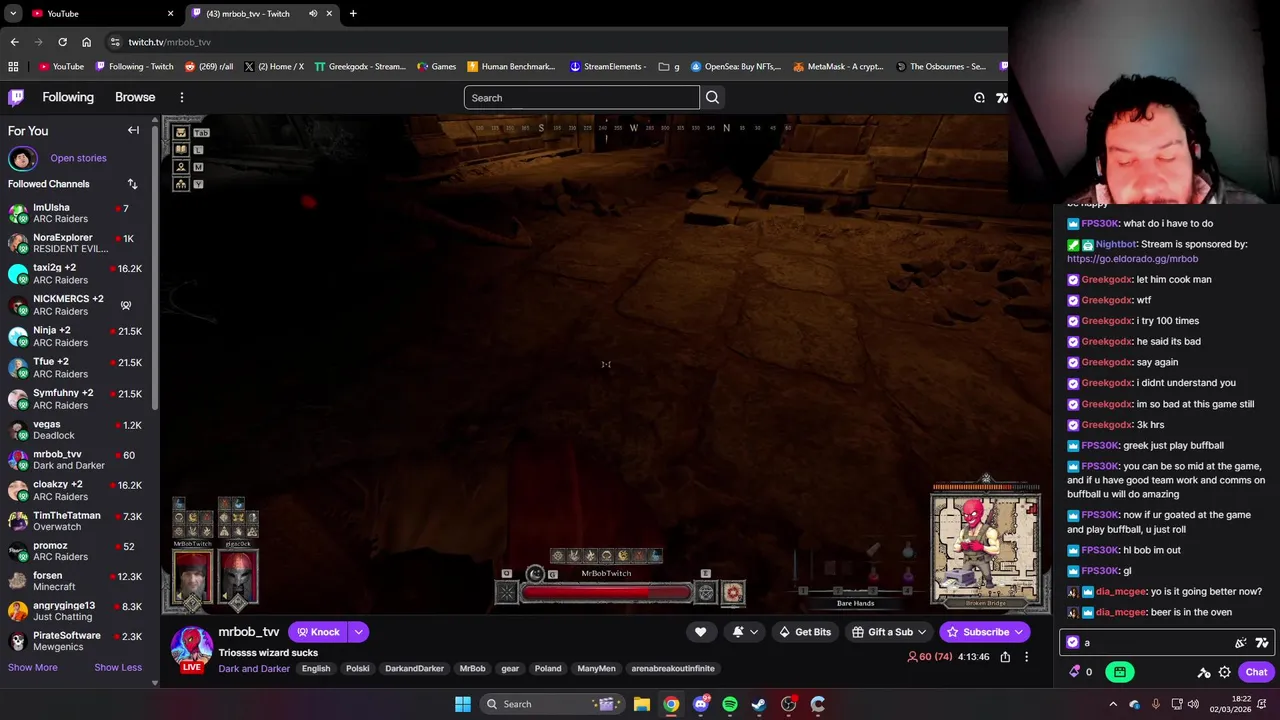Open 7TV emote menu in chat box

[1262, 643]
